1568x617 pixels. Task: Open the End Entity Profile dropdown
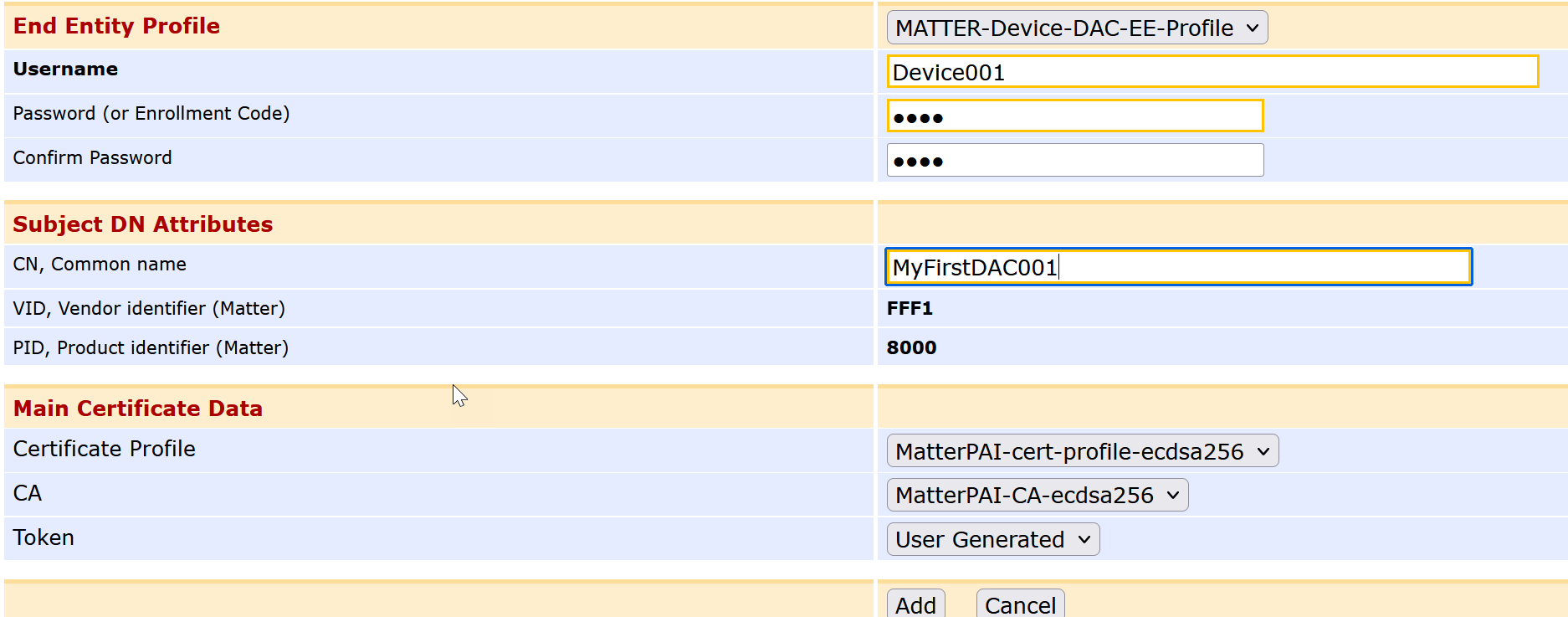[1076, 28]
